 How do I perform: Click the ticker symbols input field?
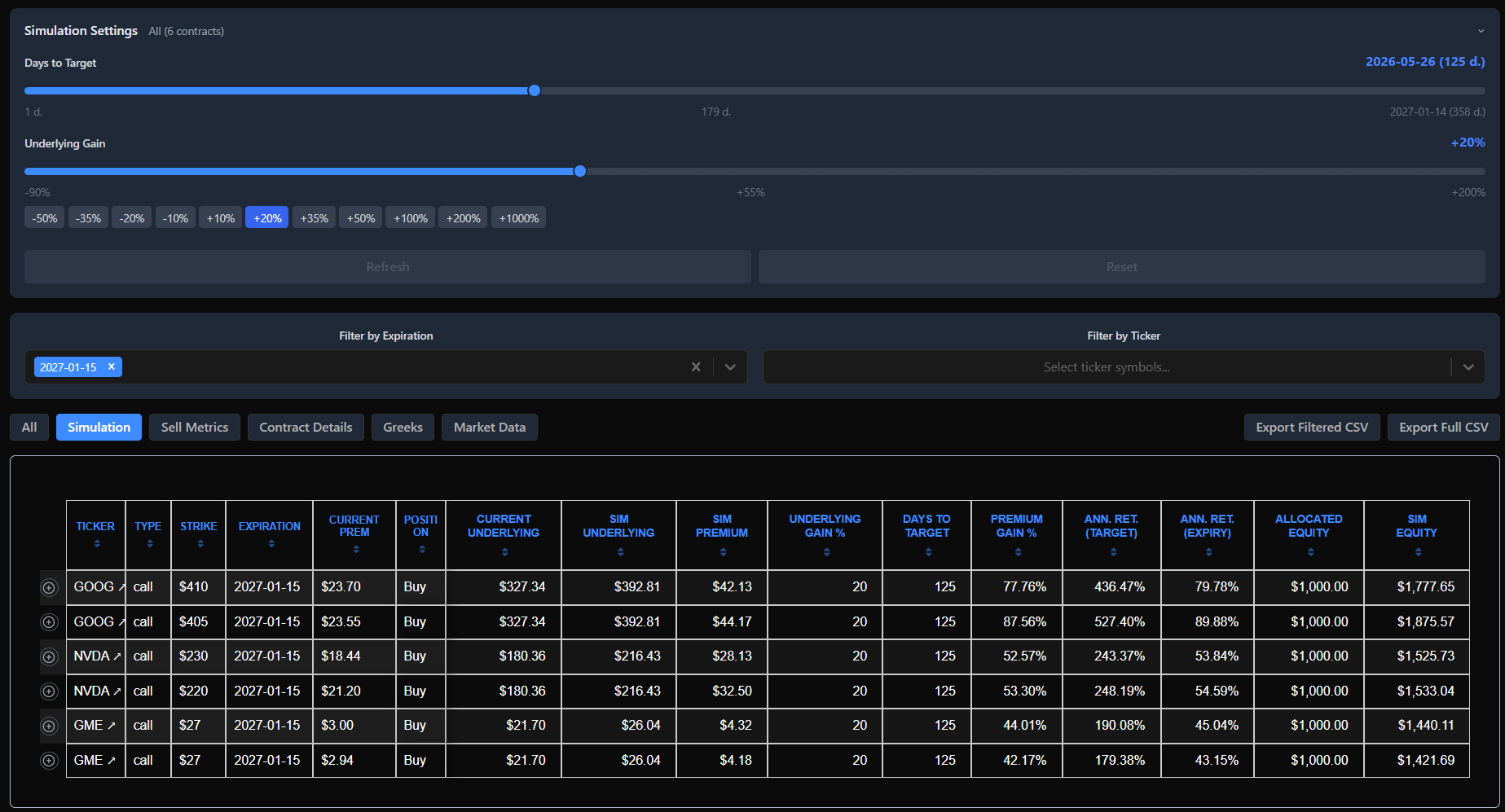[x=1107, y=366]
